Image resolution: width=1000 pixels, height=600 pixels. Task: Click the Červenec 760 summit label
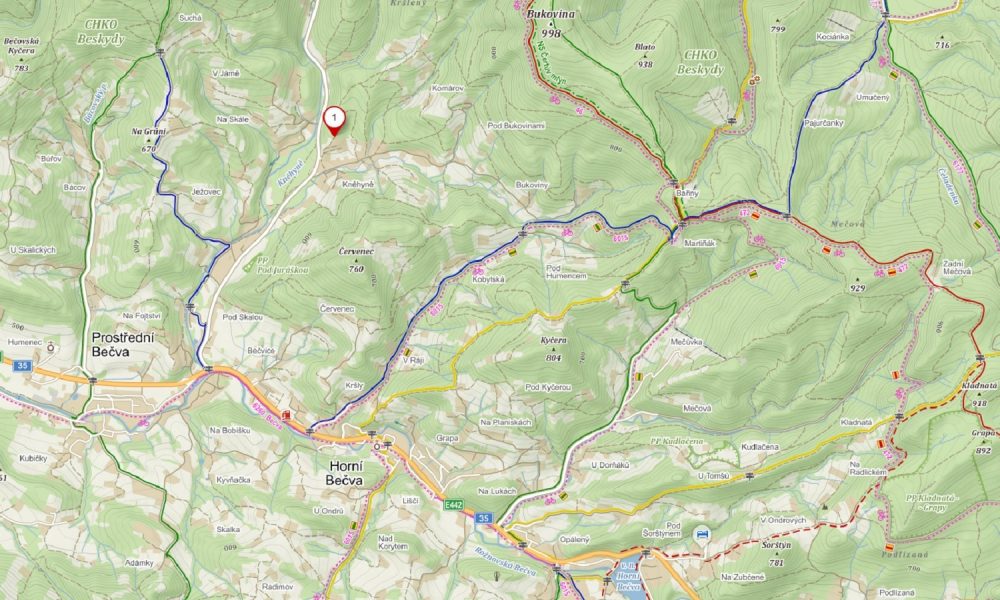tap(356, 260)
